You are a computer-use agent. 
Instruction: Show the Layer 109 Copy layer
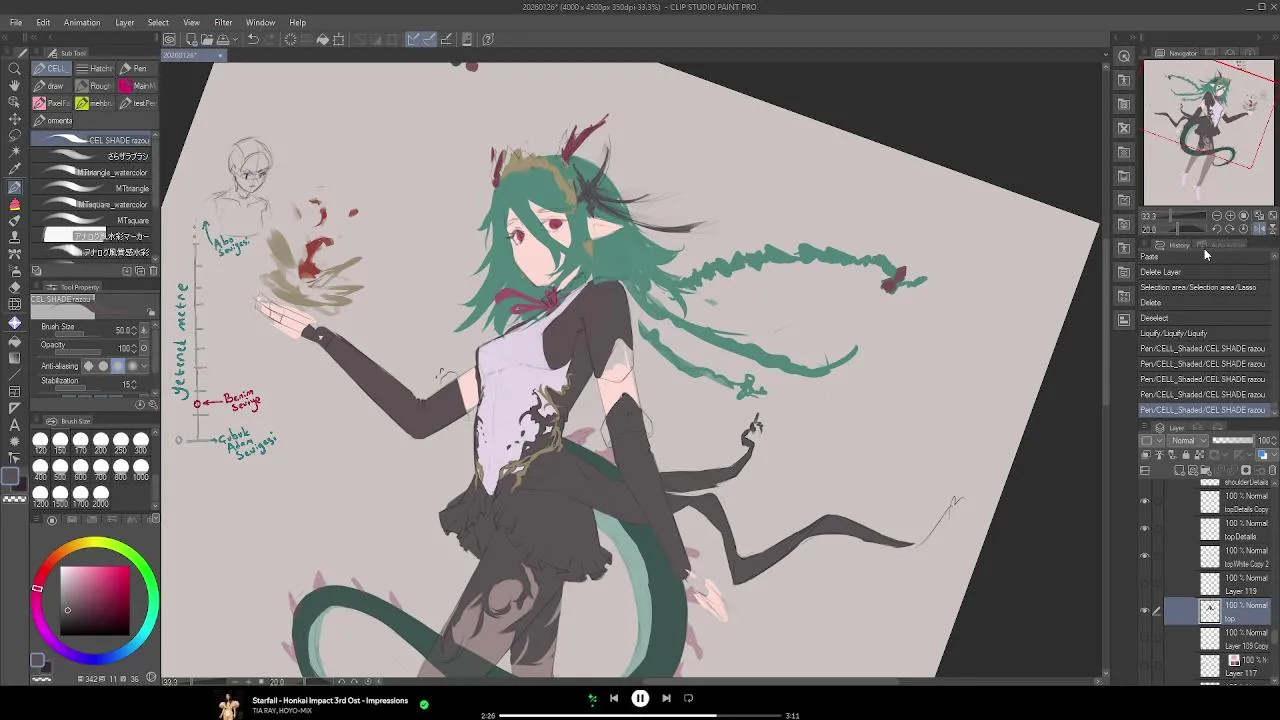point(1145,639)
